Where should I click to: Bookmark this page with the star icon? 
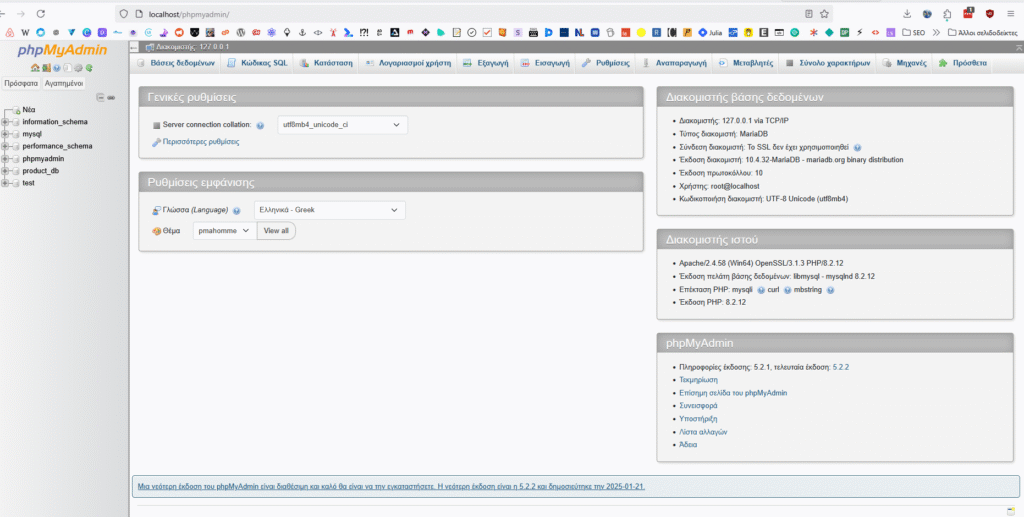click(x=824, y=14)
